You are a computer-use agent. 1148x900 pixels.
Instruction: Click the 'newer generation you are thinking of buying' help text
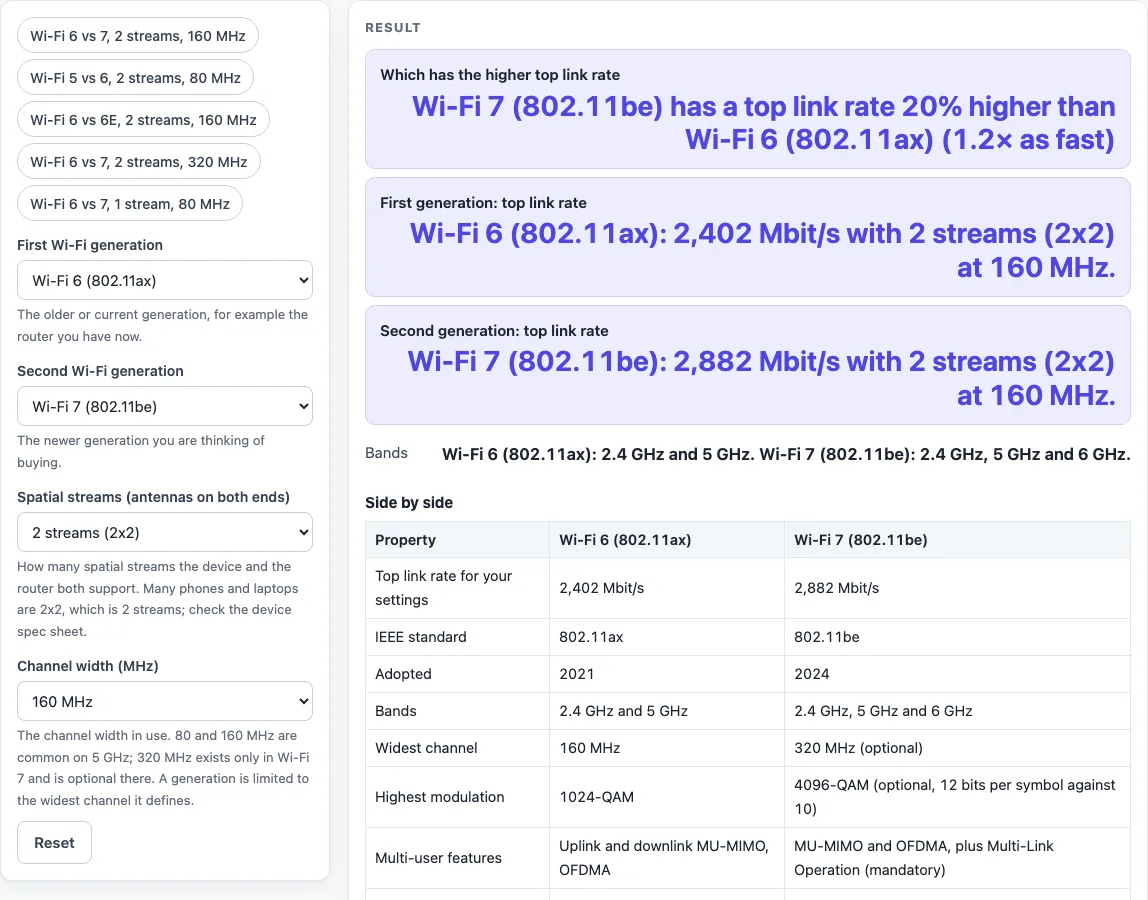[x=141, y=451]
